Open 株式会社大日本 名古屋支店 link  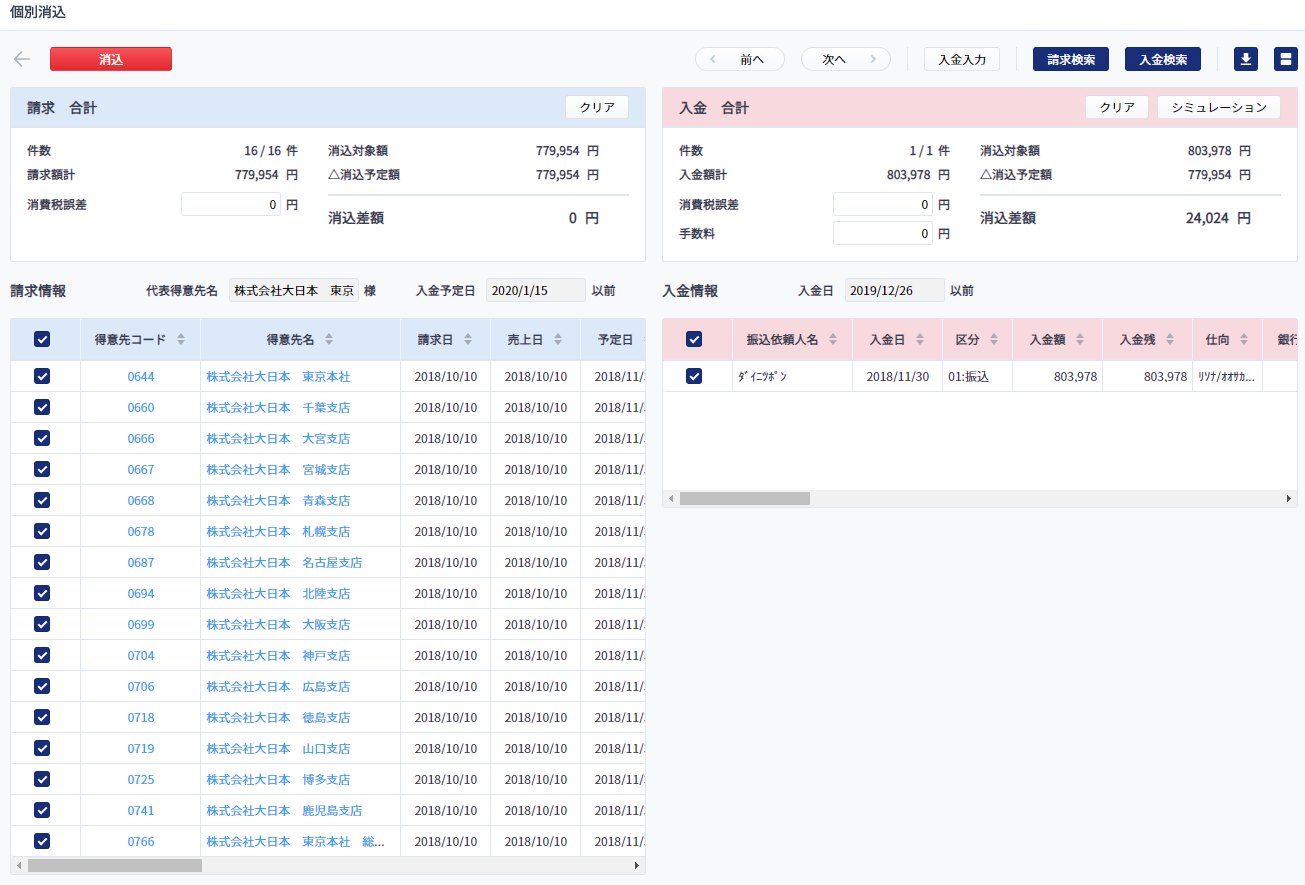pyautogui.click(x=285, y=562)
